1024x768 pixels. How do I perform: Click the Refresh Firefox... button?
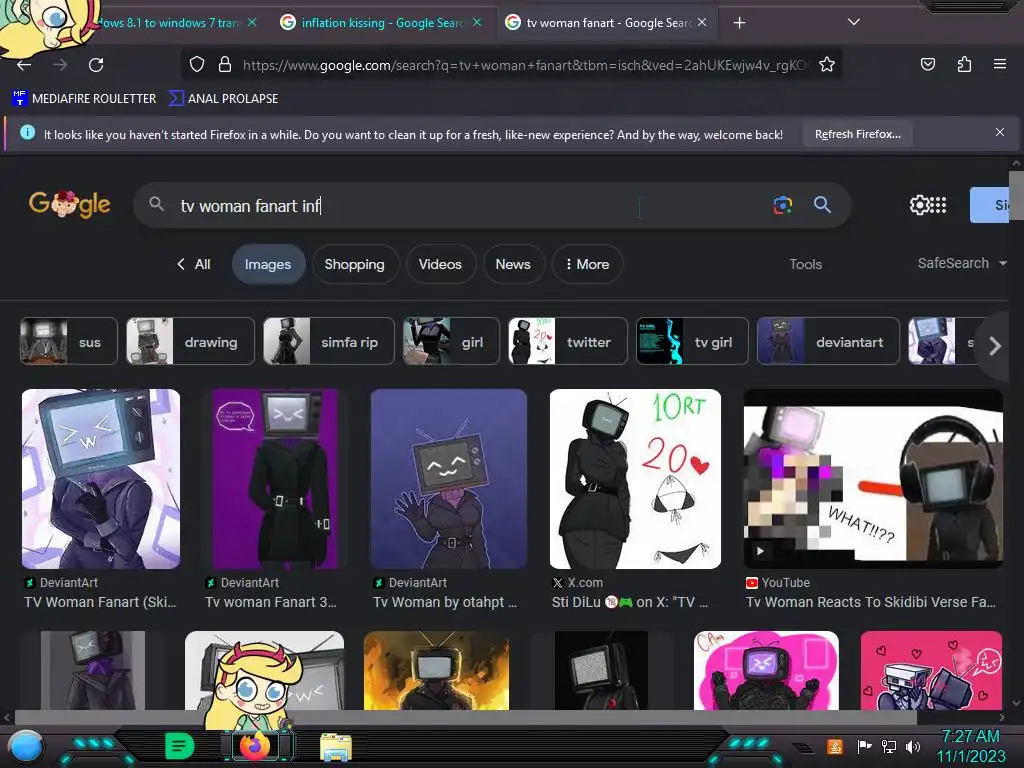(x=857, y=134)
